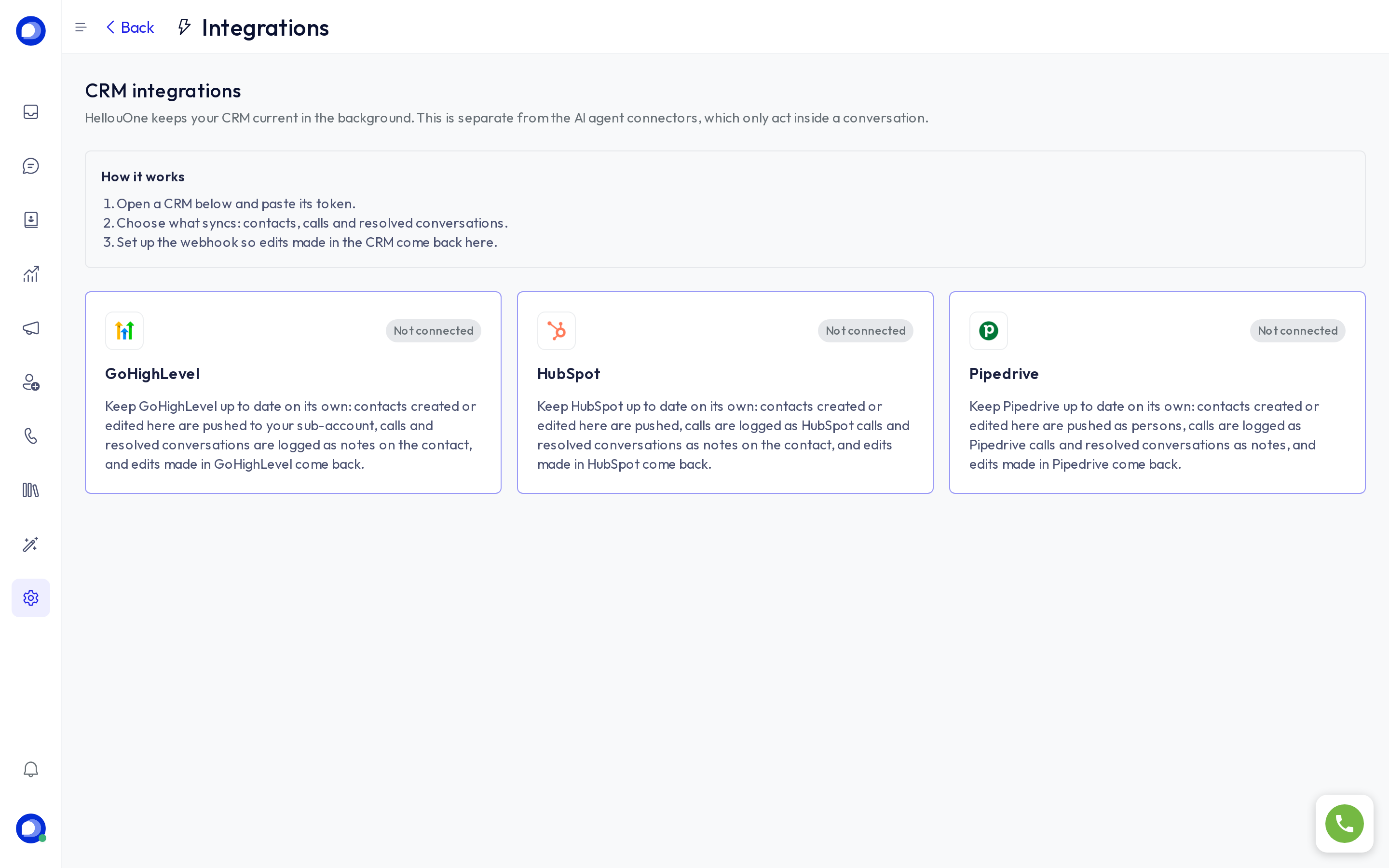Open the notifications bell icon
The width and height of the screenshot is (1389, 868).
pos(30,769)
